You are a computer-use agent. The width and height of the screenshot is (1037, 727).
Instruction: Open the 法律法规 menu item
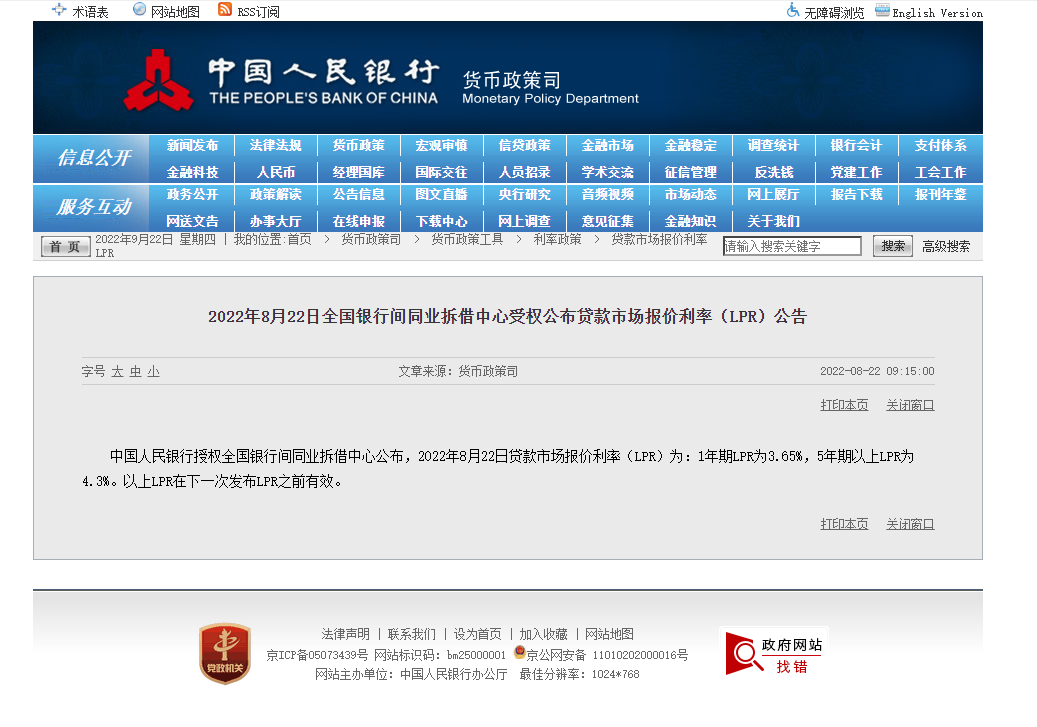[x=276, y=146]
